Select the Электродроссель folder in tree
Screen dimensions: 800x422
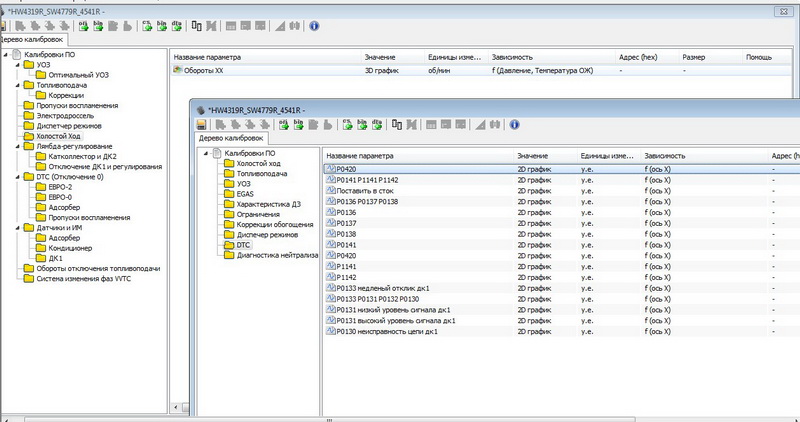[x=63, y=115]
